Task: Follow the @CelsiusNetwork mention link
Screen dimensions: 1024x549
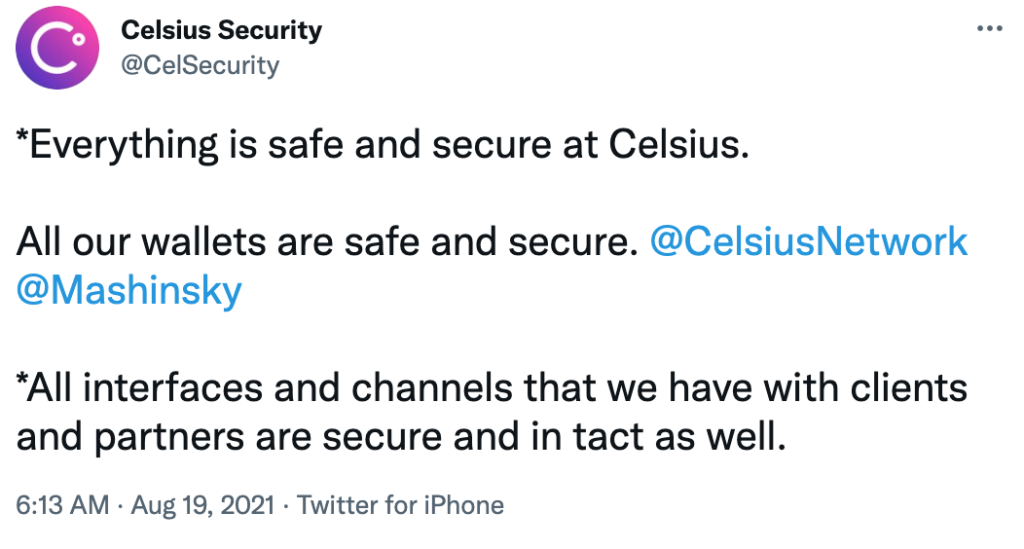Action: point(808,242)
